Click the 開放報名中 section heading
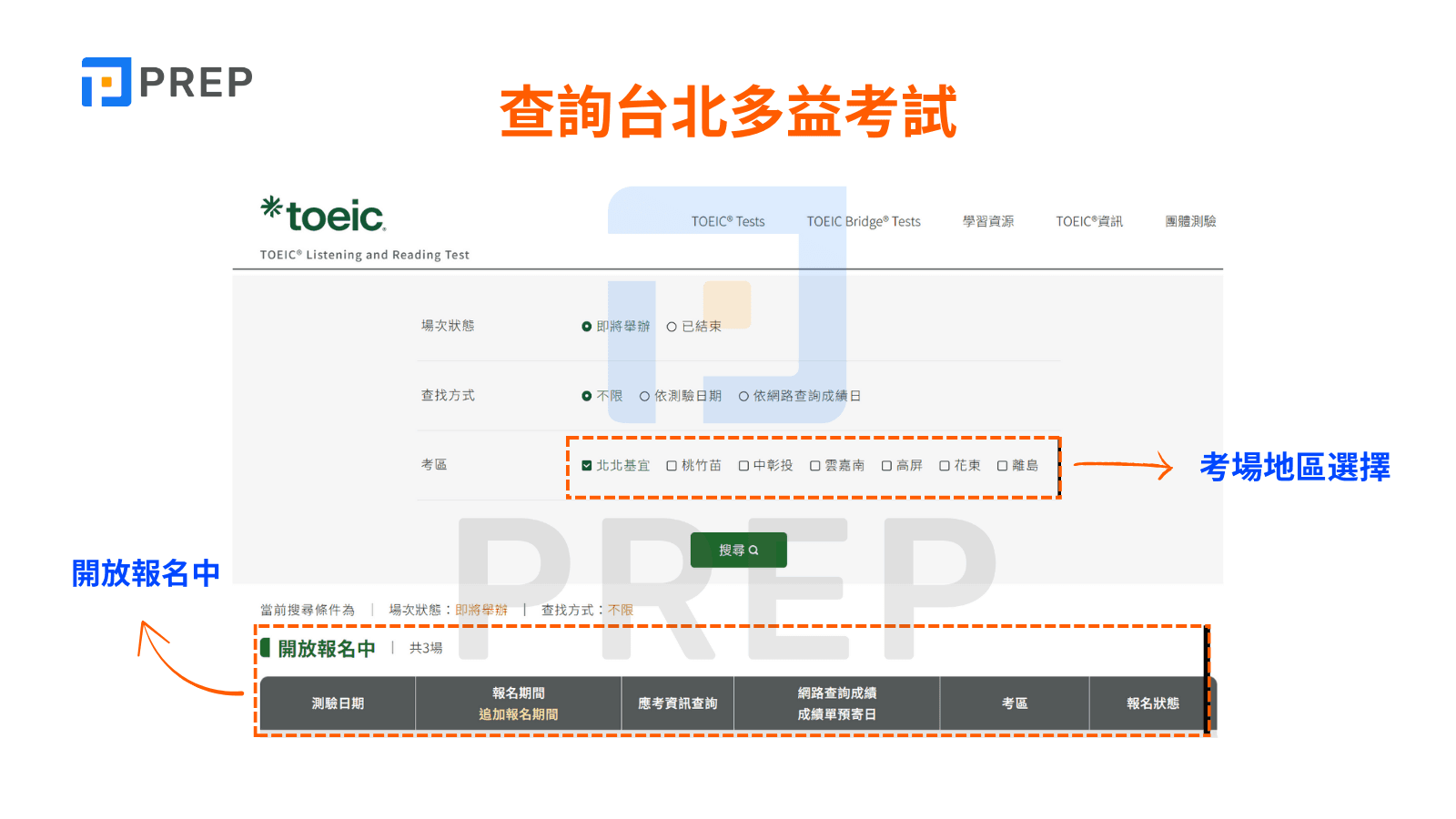The height and width of the screenshot is (819, 1456). point(327,648)
